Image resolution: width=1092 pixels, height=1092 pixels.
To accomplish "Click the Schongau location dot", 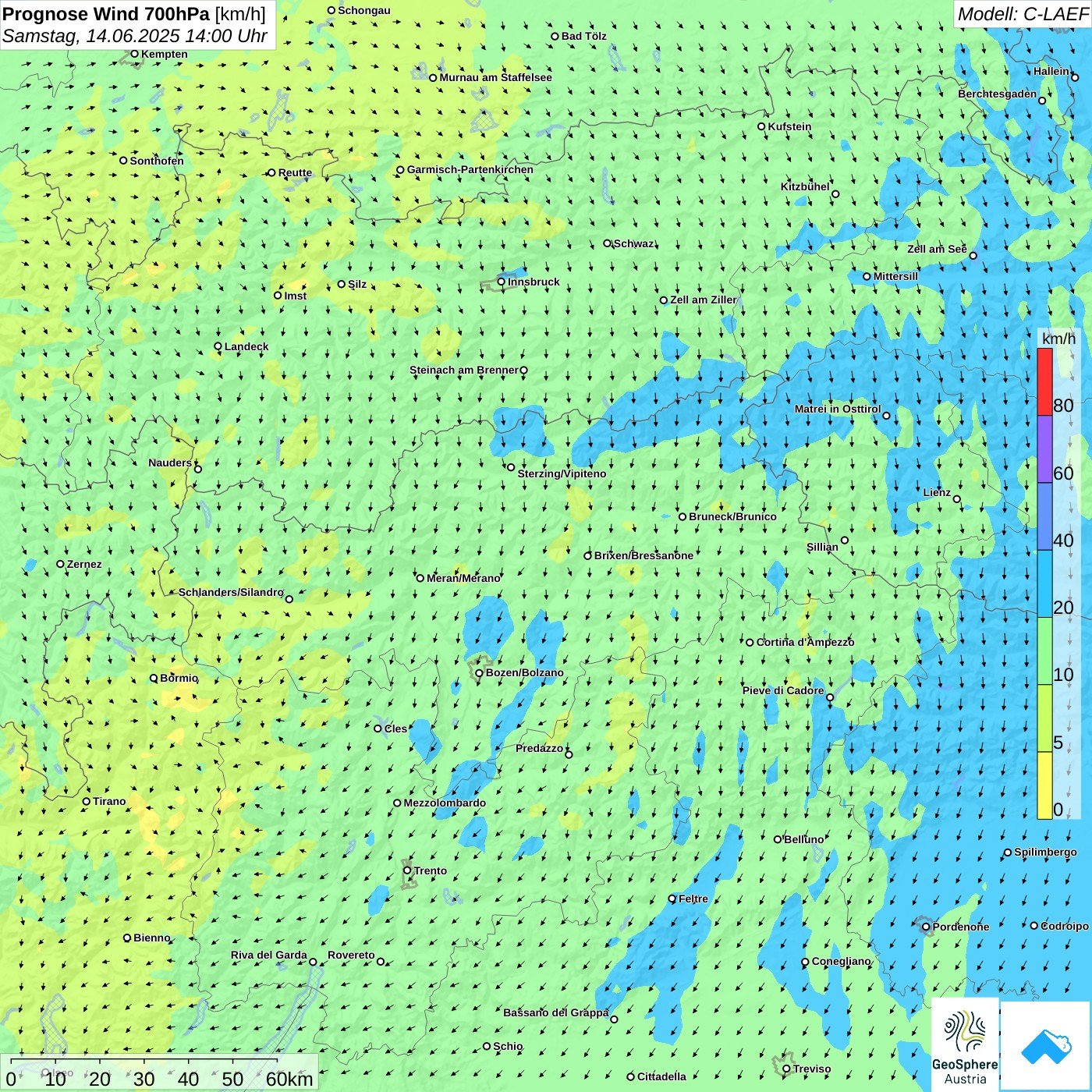I will click(331, 10).
